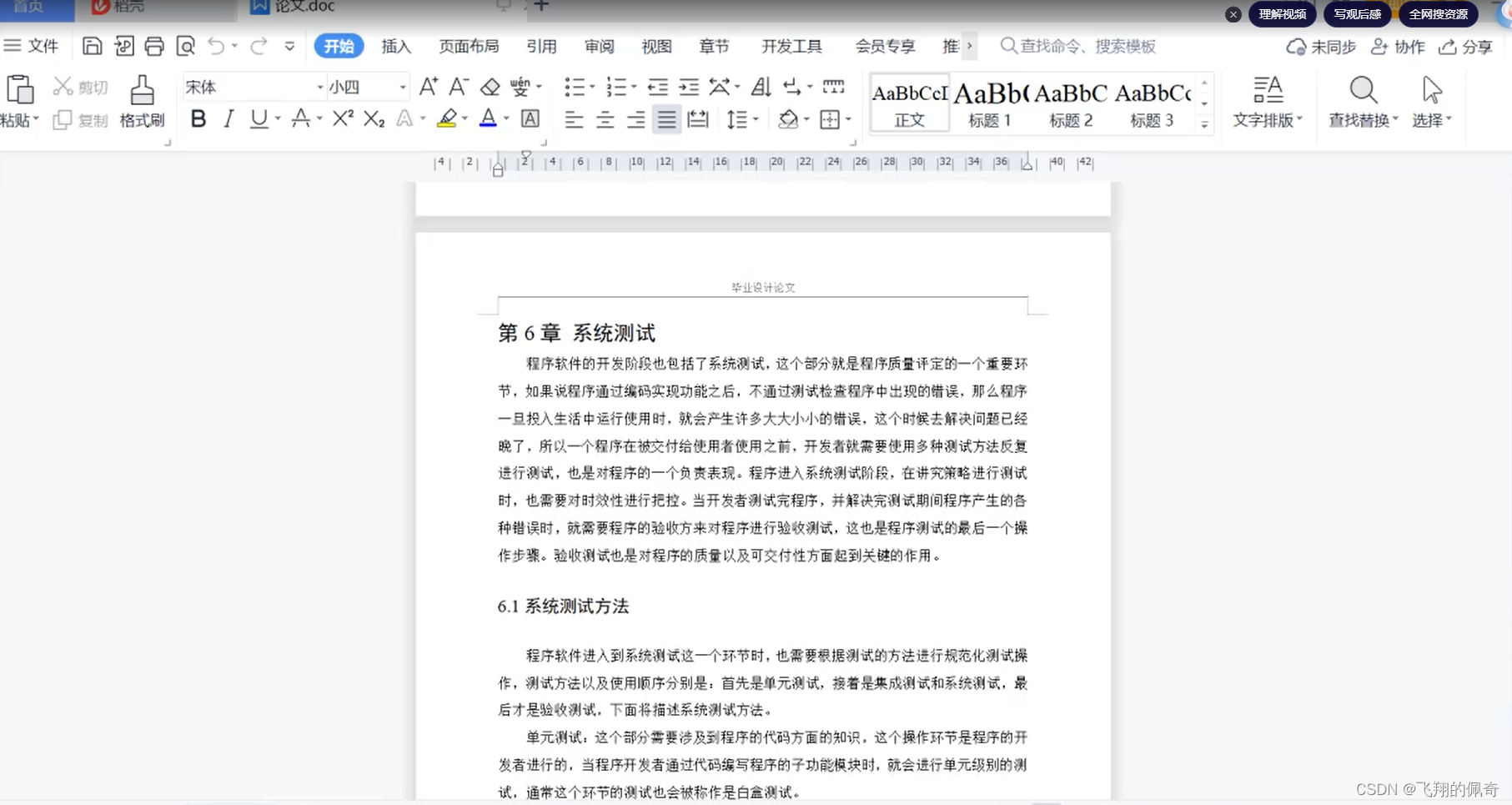Click the 协作 collaborate button
This screenshot has width=1512, height=805.
pyautogui.click(x=1399, y=47)
